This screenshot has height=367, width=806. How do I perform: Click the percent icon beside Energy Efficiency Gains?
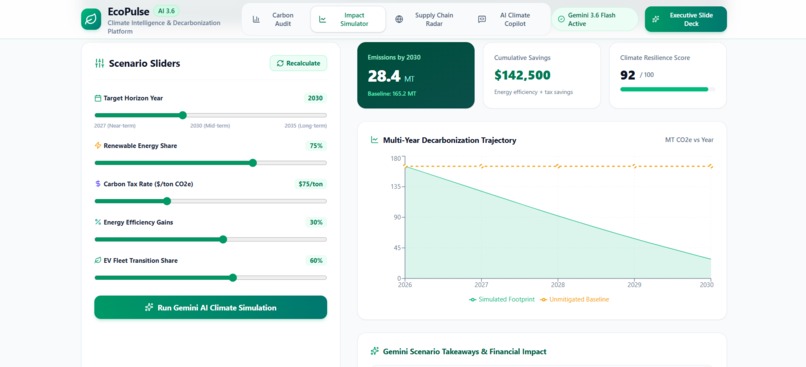[98, 223]
